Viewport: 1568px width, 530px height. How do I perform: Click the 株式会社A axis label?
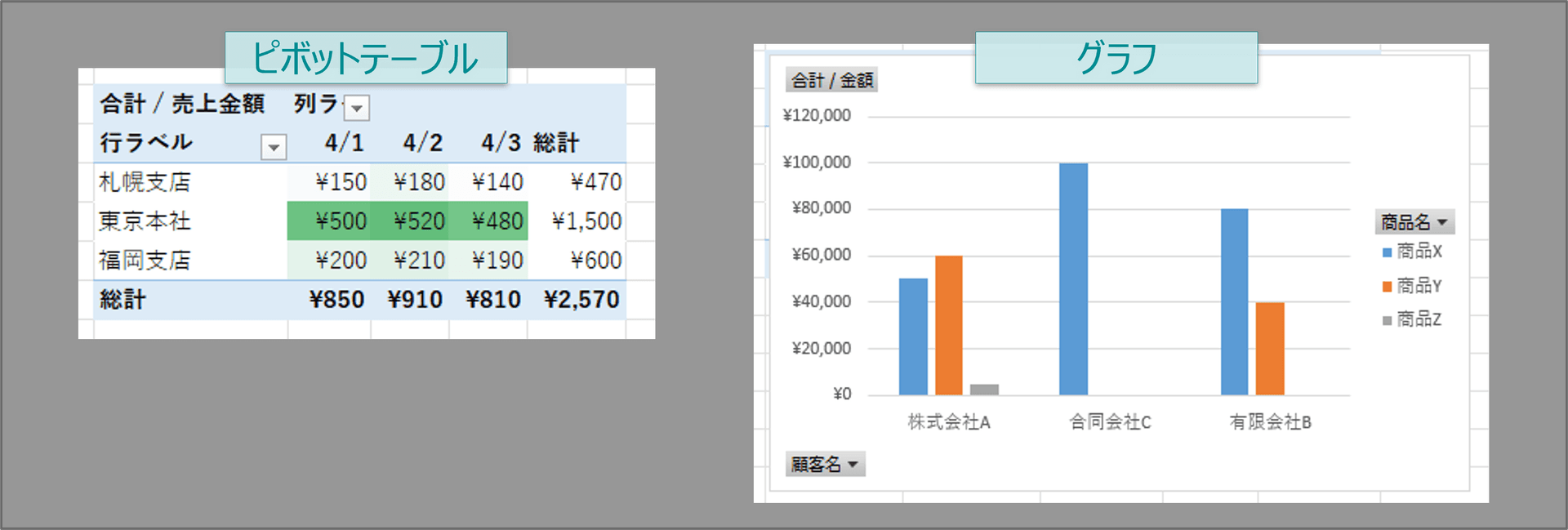[x=949, y=422]
